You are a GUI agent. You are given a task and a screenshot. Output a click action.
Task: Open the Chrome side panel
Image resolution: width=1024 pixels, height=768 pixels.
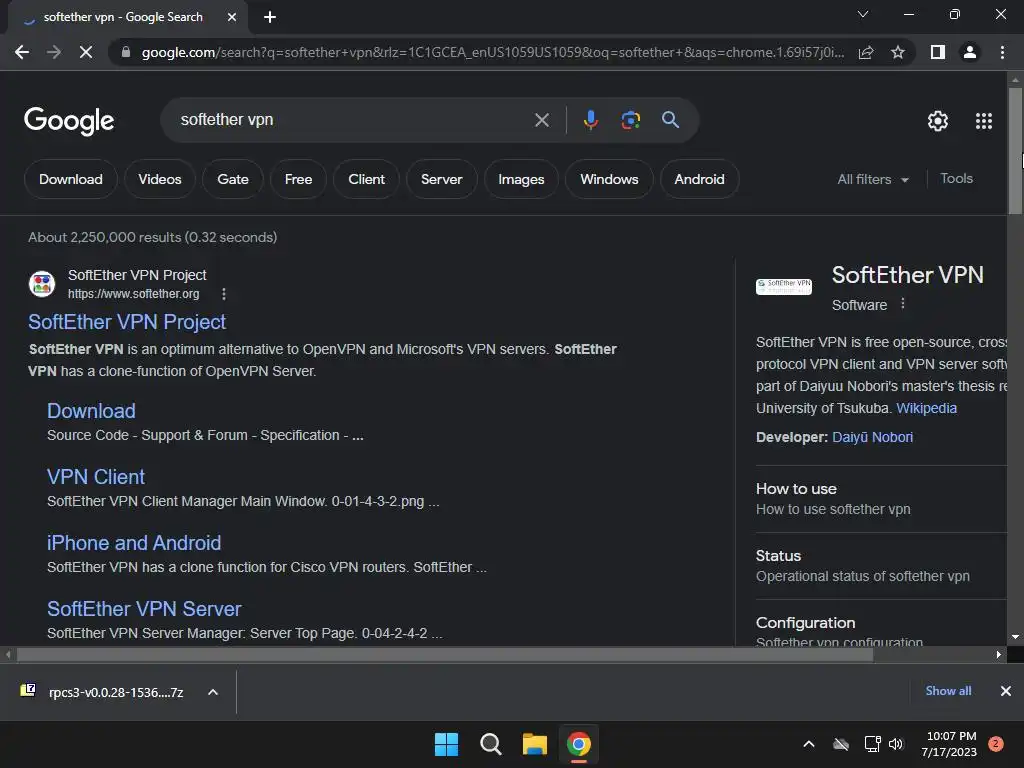tap(938, 52)
